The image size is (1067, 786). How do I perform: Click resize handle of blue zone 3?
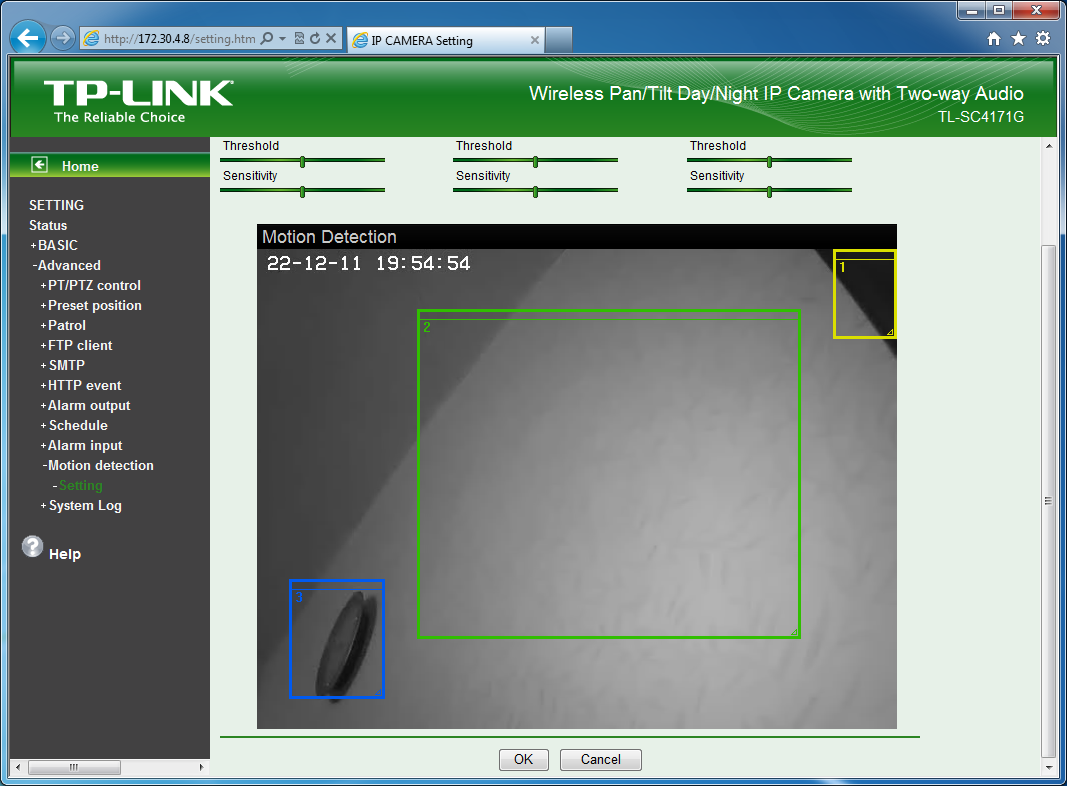coord(378,692)
